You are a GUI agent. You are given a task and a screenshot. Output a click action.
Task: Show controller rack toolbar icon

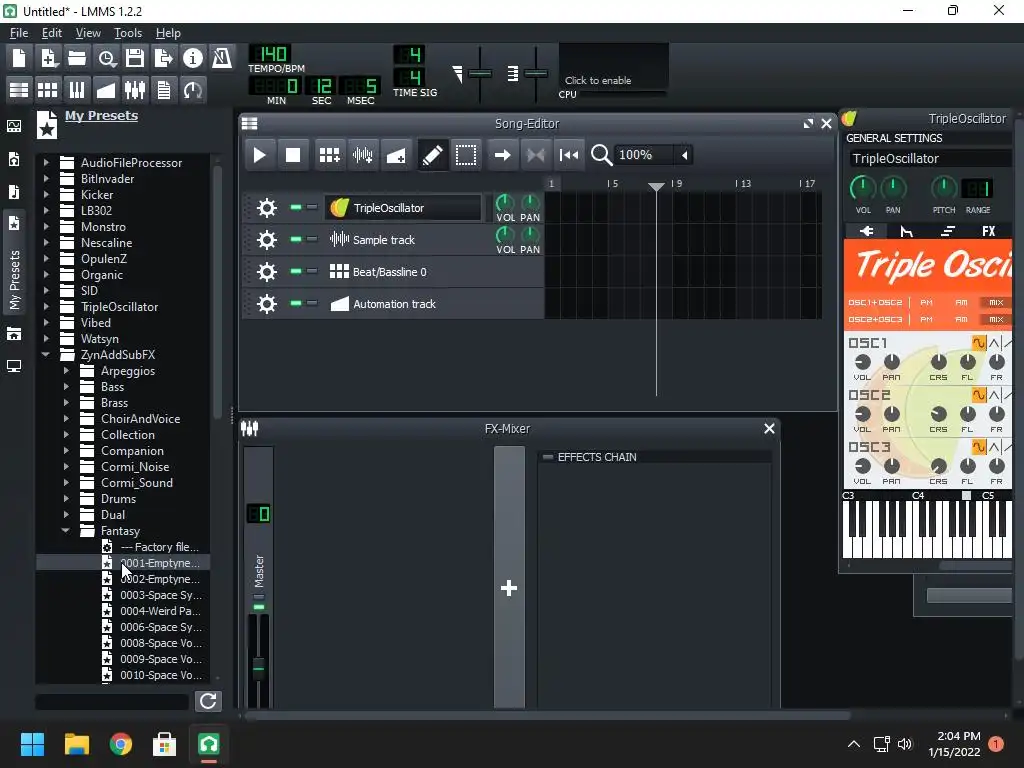(193, 89)
